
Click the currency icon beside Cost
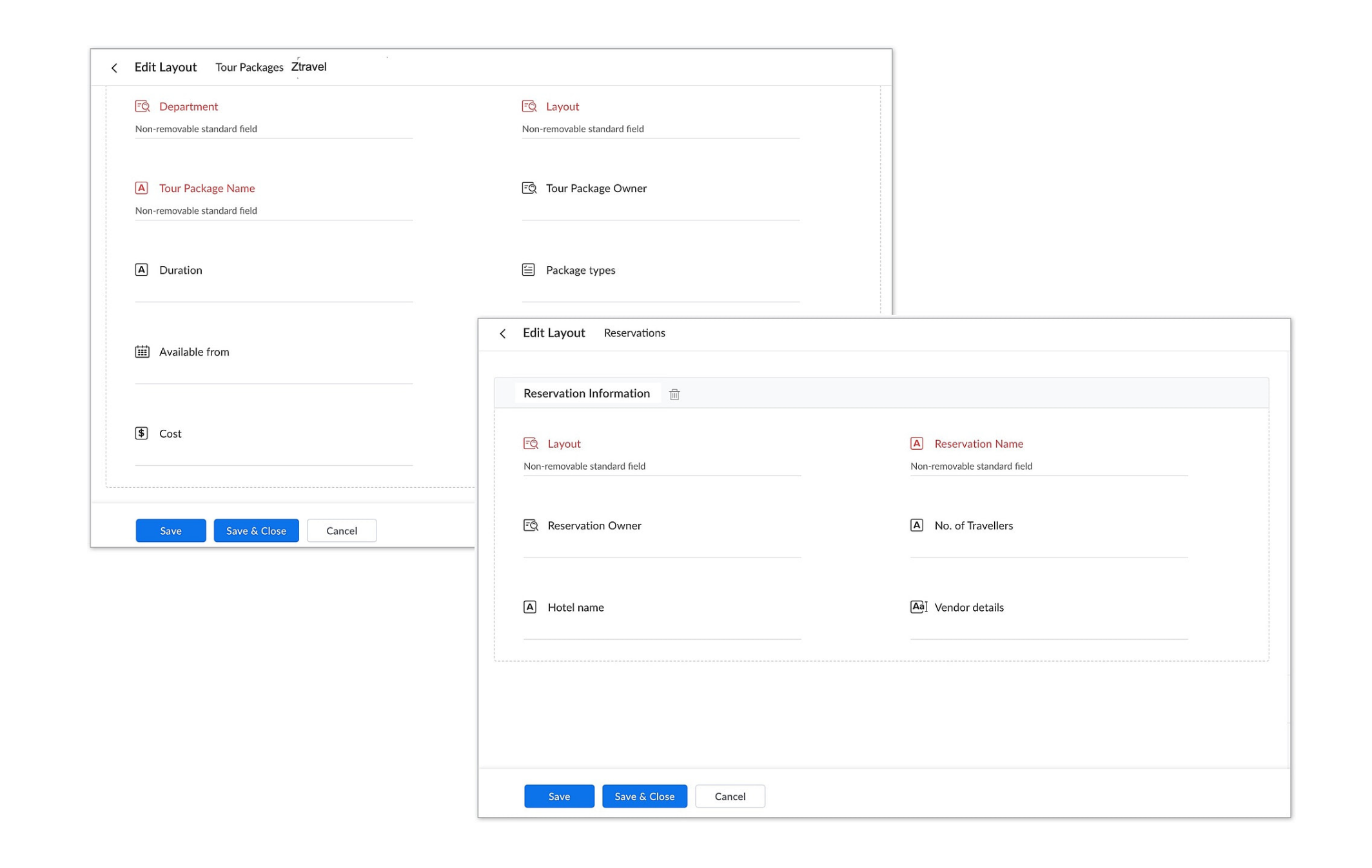coord(141,433)
